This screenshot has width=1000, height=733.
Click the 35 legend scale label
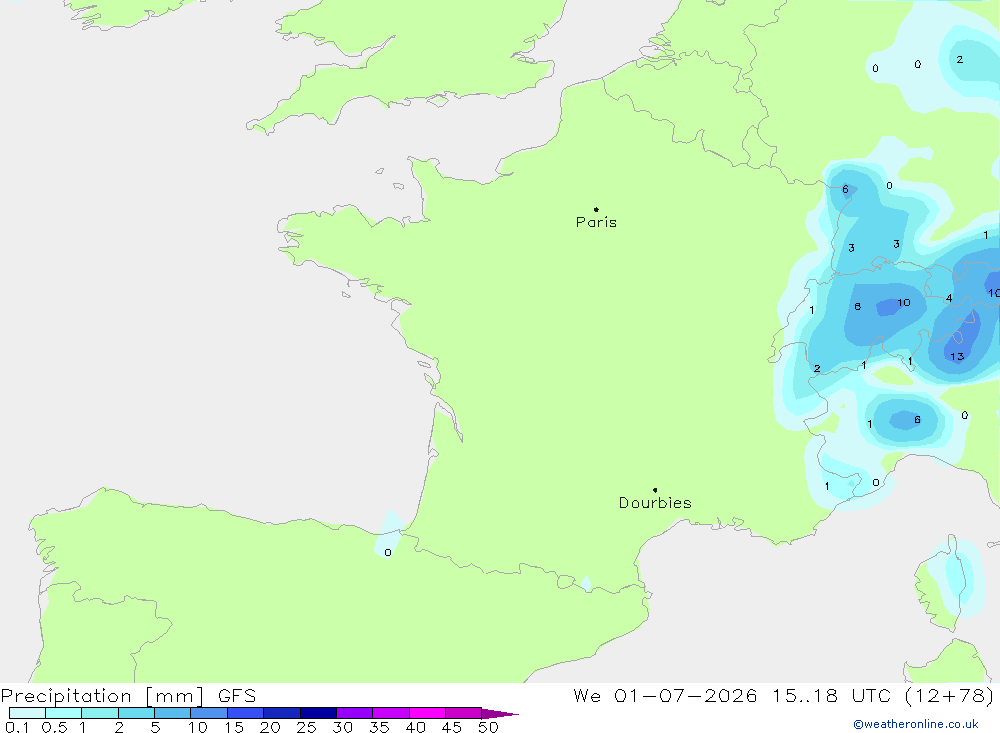click(379, 727)
